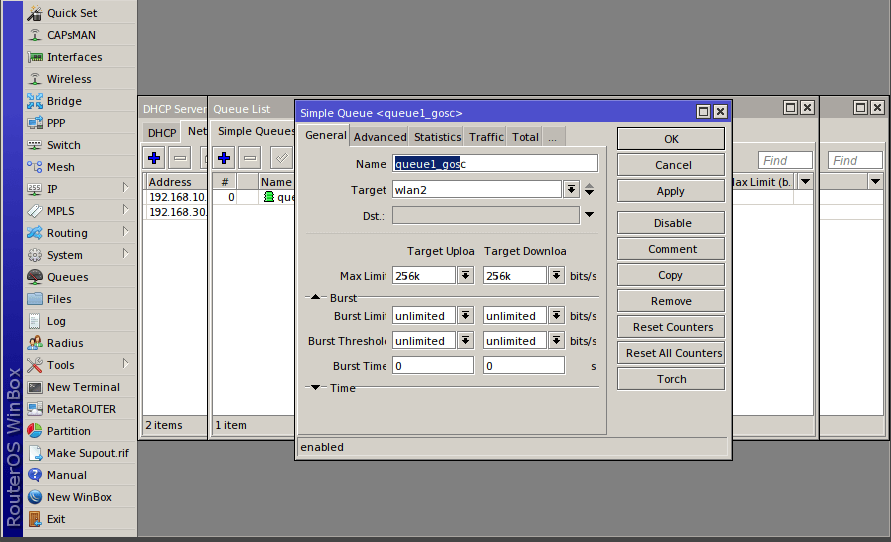Switch to the Statistics tab
891x542 pixels.
[x=437, y=137]
